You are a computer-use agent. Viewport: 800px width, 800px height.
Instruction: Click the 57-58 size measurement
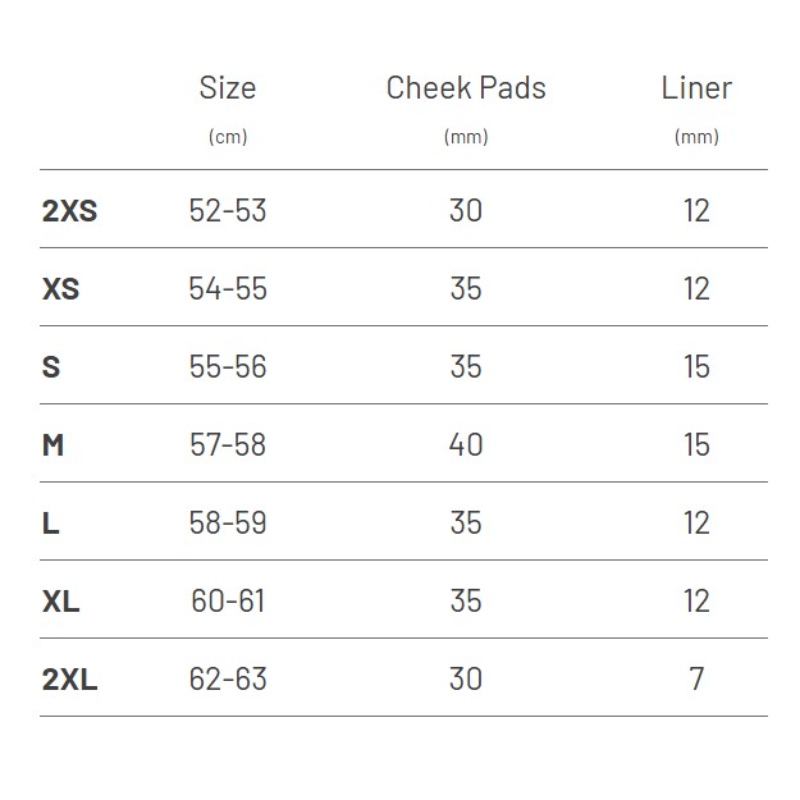(x=228, y=444)
